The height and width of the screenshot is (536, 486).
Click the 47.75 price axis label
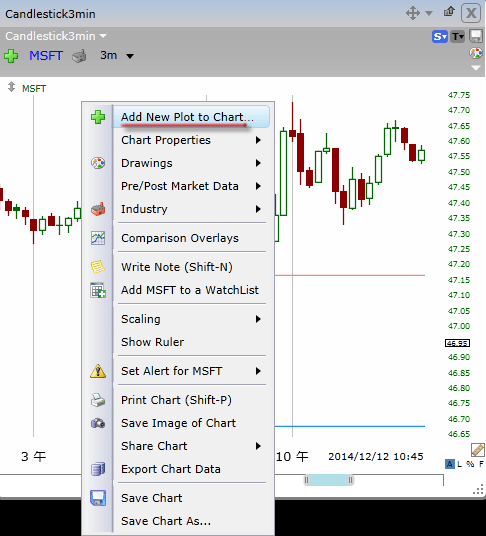click(x=459, y=95)
